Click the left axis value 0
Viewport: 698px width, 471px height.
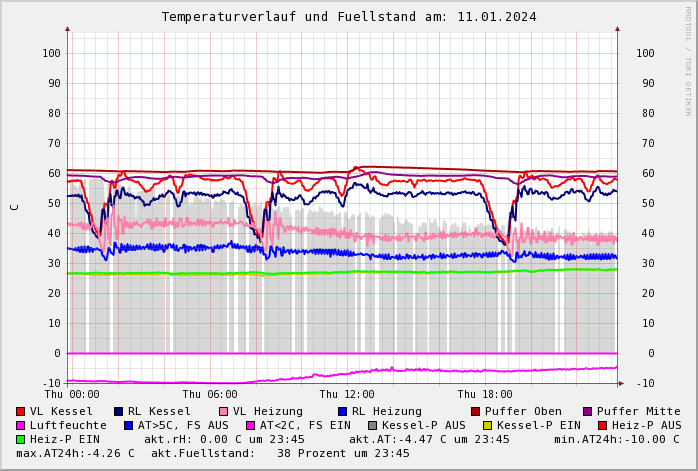coord(57,353)
